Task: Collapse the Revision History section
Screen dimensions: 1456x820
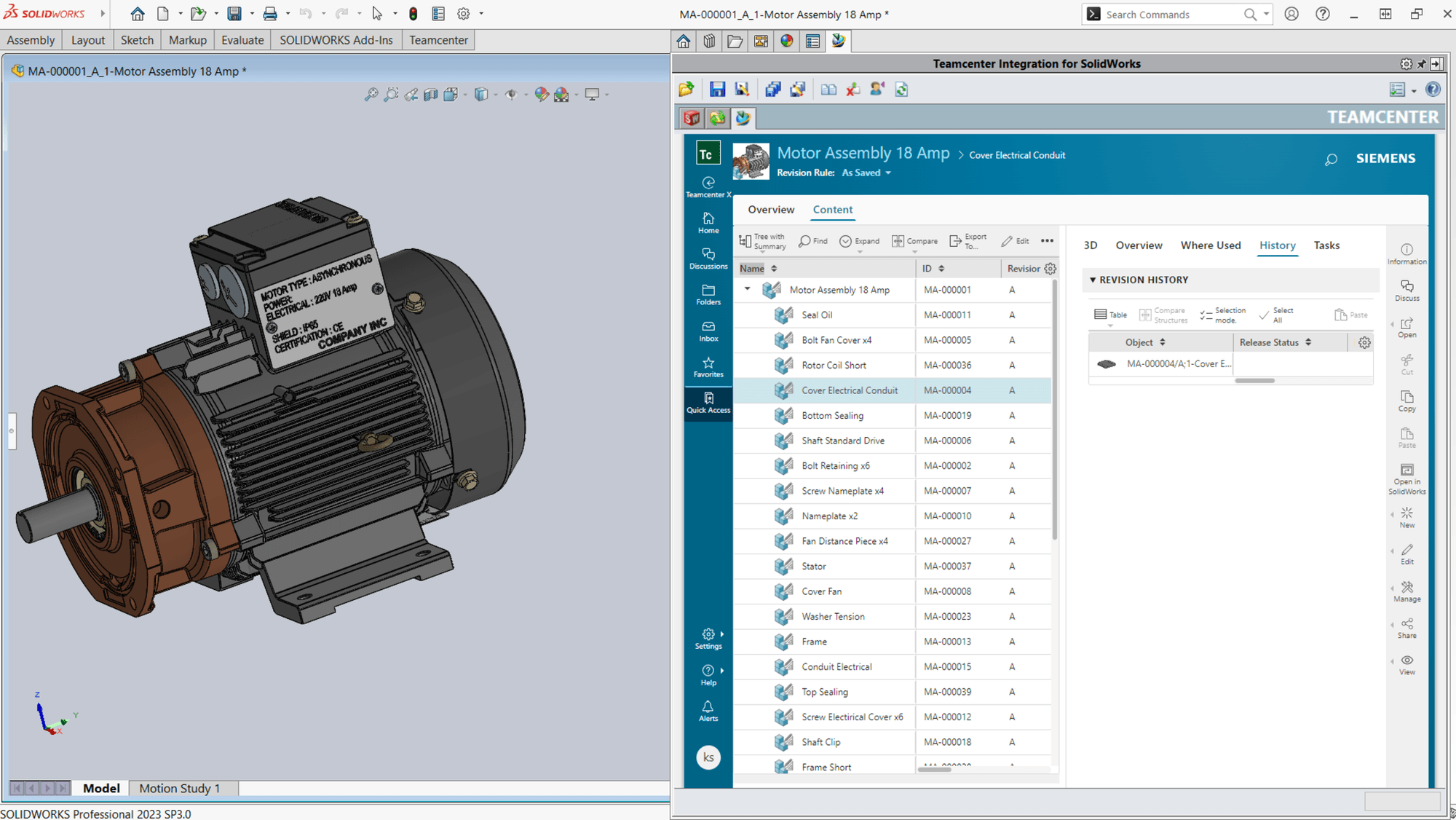Action: click(1093, 280)
